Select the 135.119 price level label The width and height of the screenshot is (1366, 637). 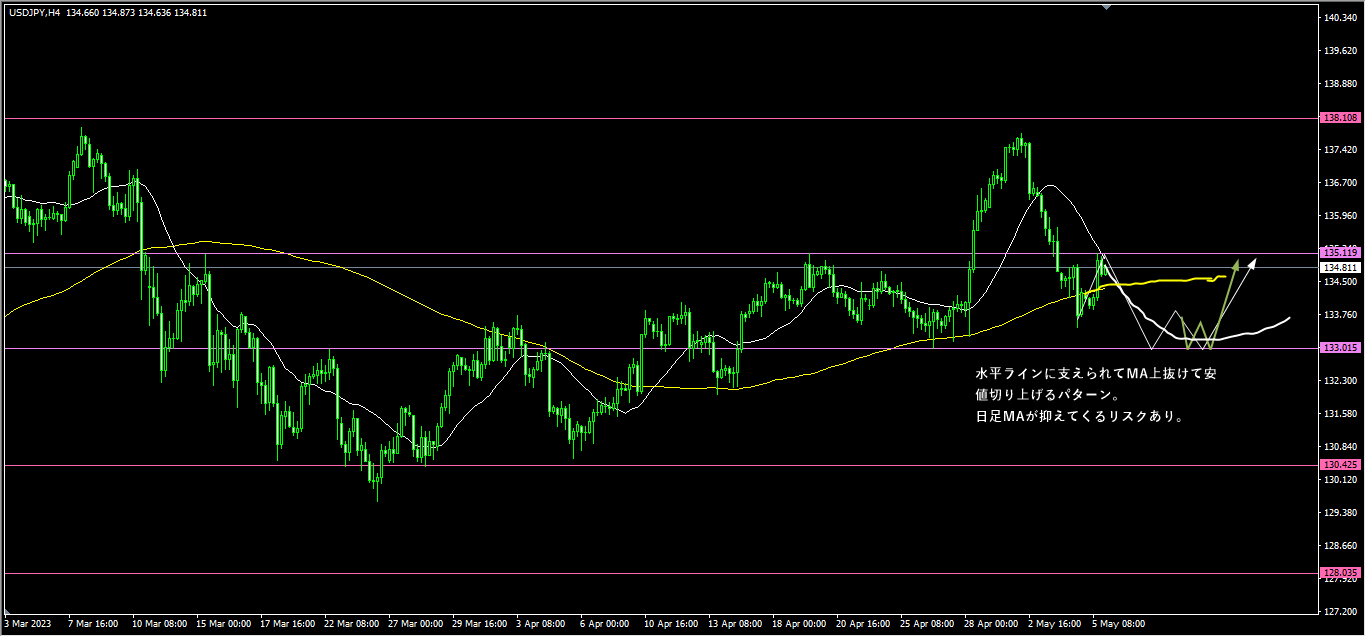click(1338, 252)
